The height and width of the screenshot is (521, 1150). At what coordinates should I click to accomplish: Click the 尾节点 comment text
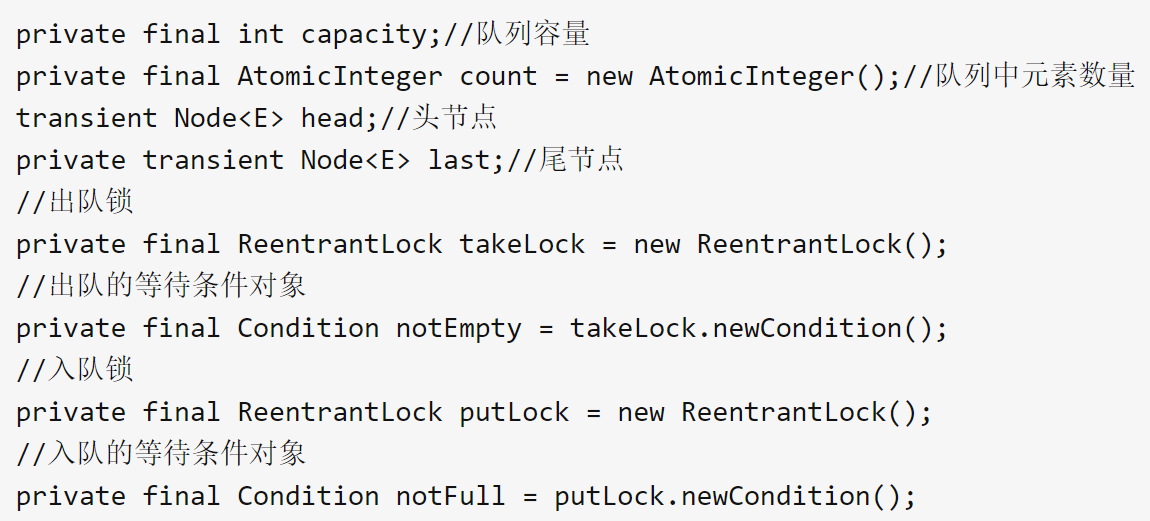[x=582, y=160]
